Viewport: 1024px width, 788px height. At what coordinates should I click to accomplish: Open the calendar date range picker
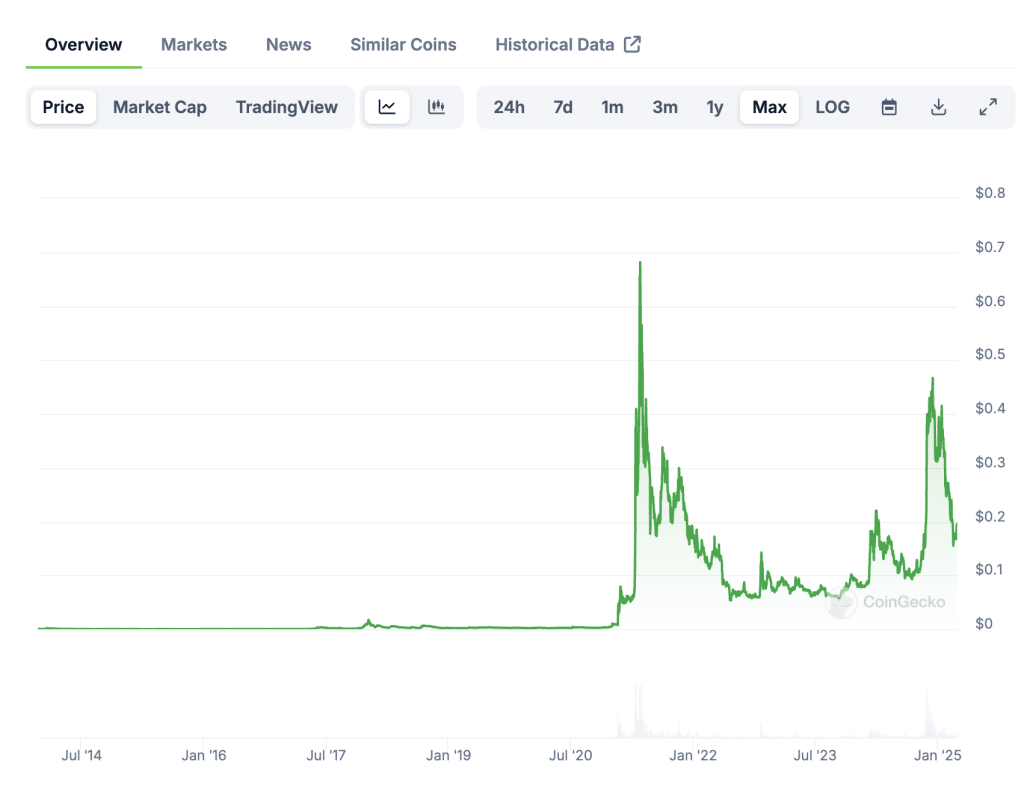point(889,107)
